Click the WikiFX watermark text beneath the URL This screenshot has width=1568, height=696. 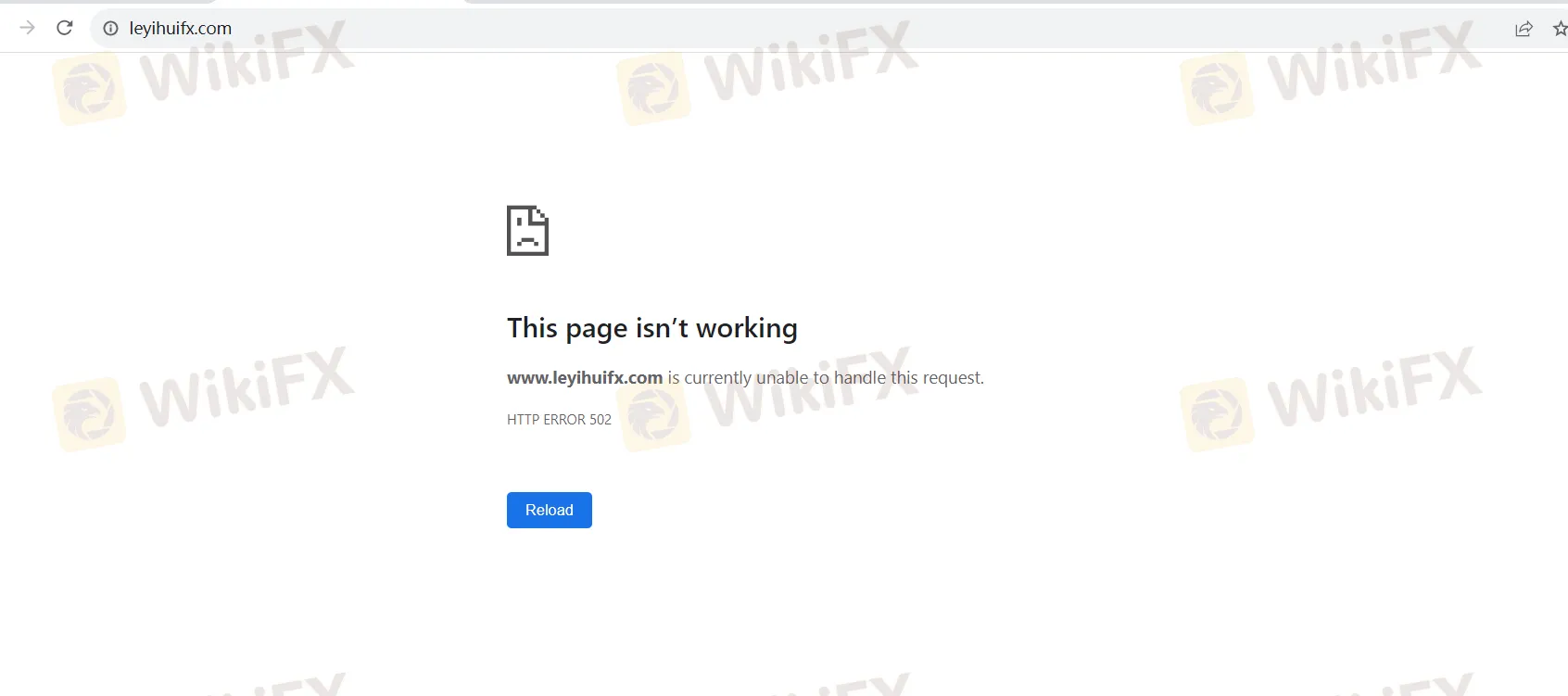click(x=247, y=61)
